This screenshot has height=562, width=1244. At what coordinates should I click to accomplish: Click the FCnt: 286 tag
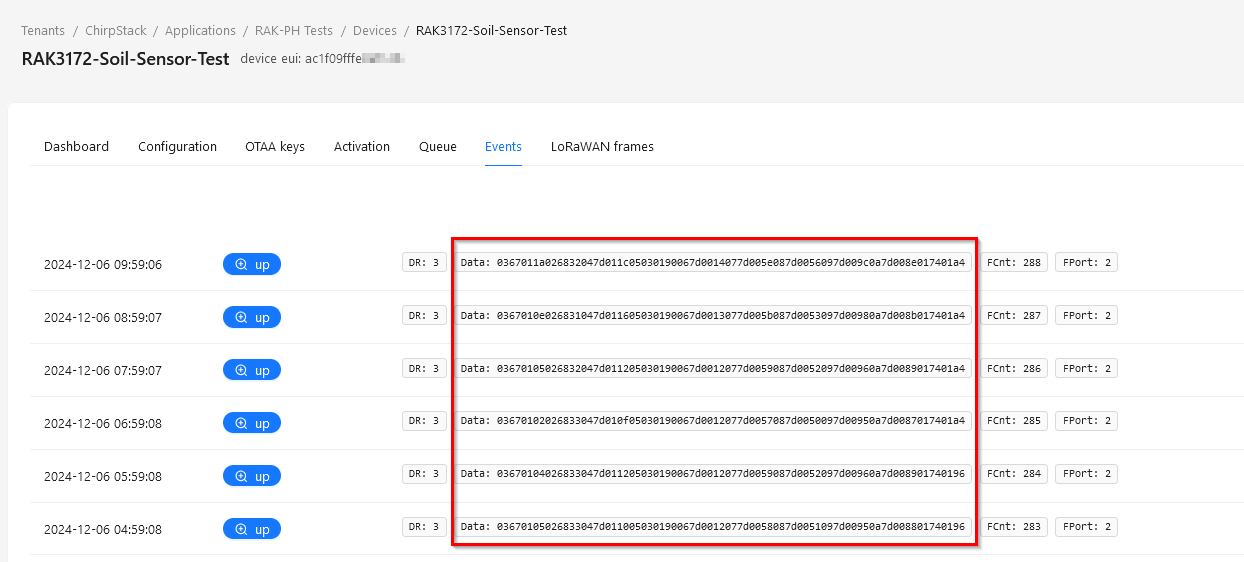pos(1014,369)
